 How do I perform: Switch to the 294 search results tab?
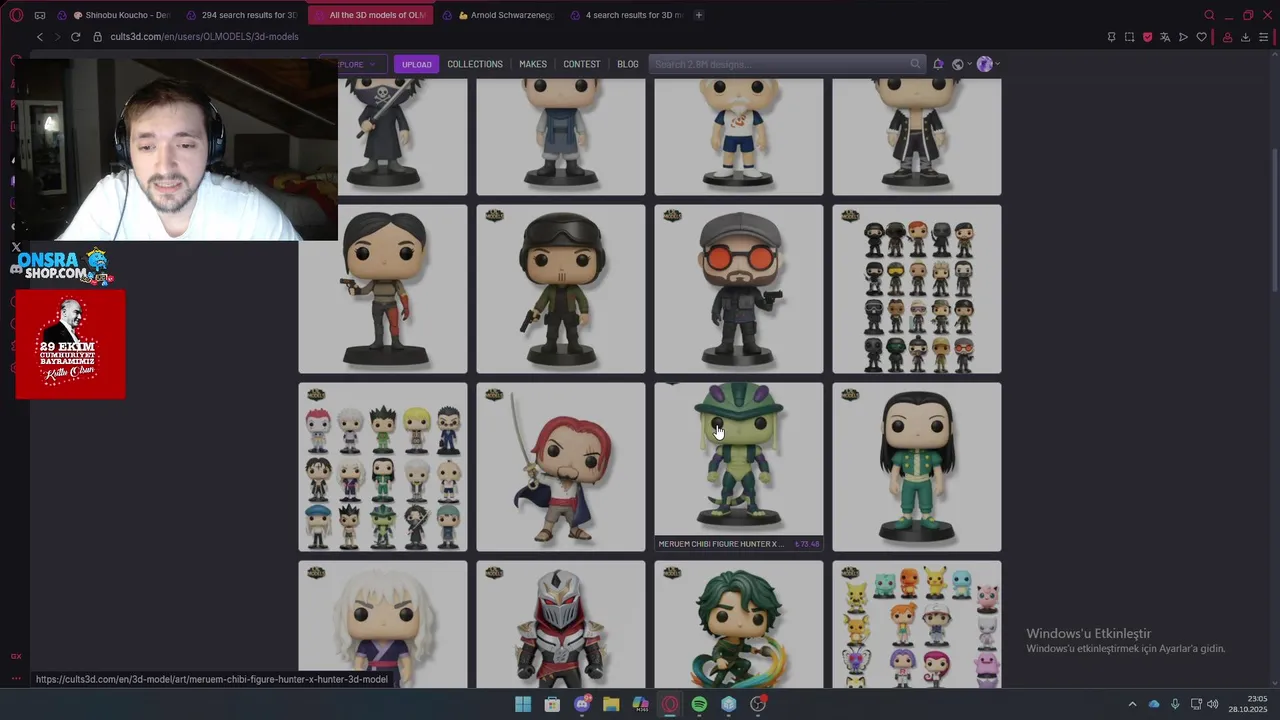pos(244,15)
